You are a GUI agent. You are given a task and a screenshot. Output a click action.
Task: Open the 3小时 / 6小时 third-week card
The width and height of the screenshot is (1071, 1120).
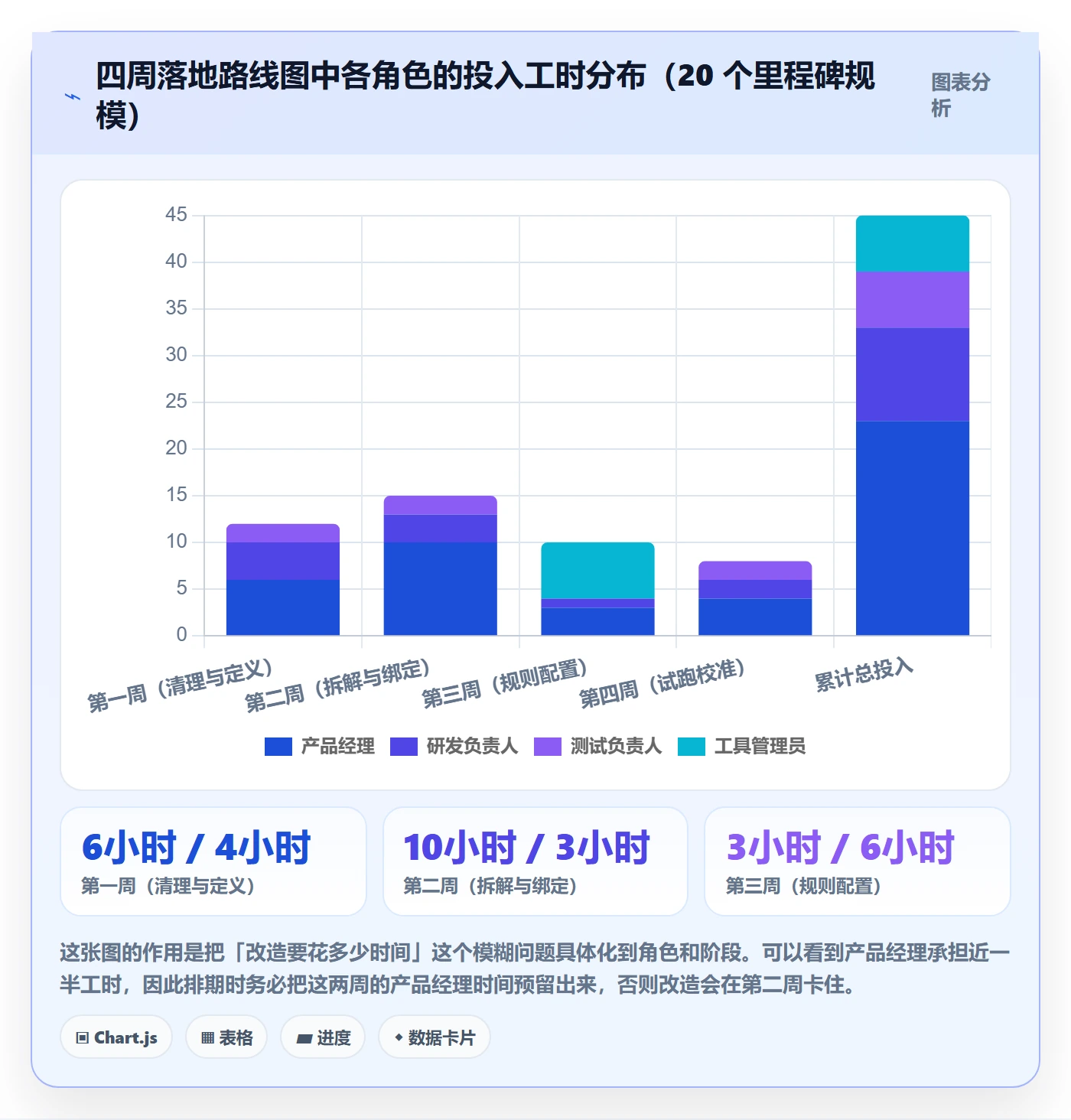(858, 861)
